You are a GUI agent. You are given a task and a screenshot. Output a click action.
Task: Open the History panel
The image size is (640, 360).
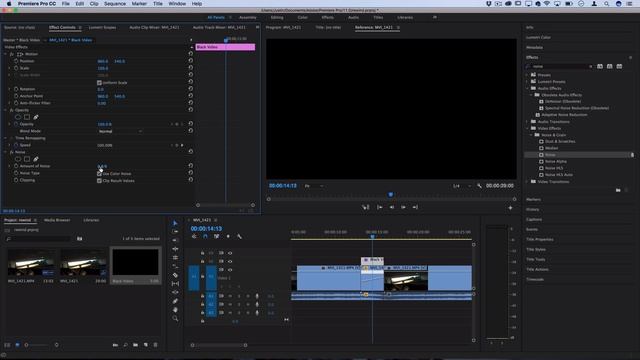pyautogui.click(x=533, y=209)
